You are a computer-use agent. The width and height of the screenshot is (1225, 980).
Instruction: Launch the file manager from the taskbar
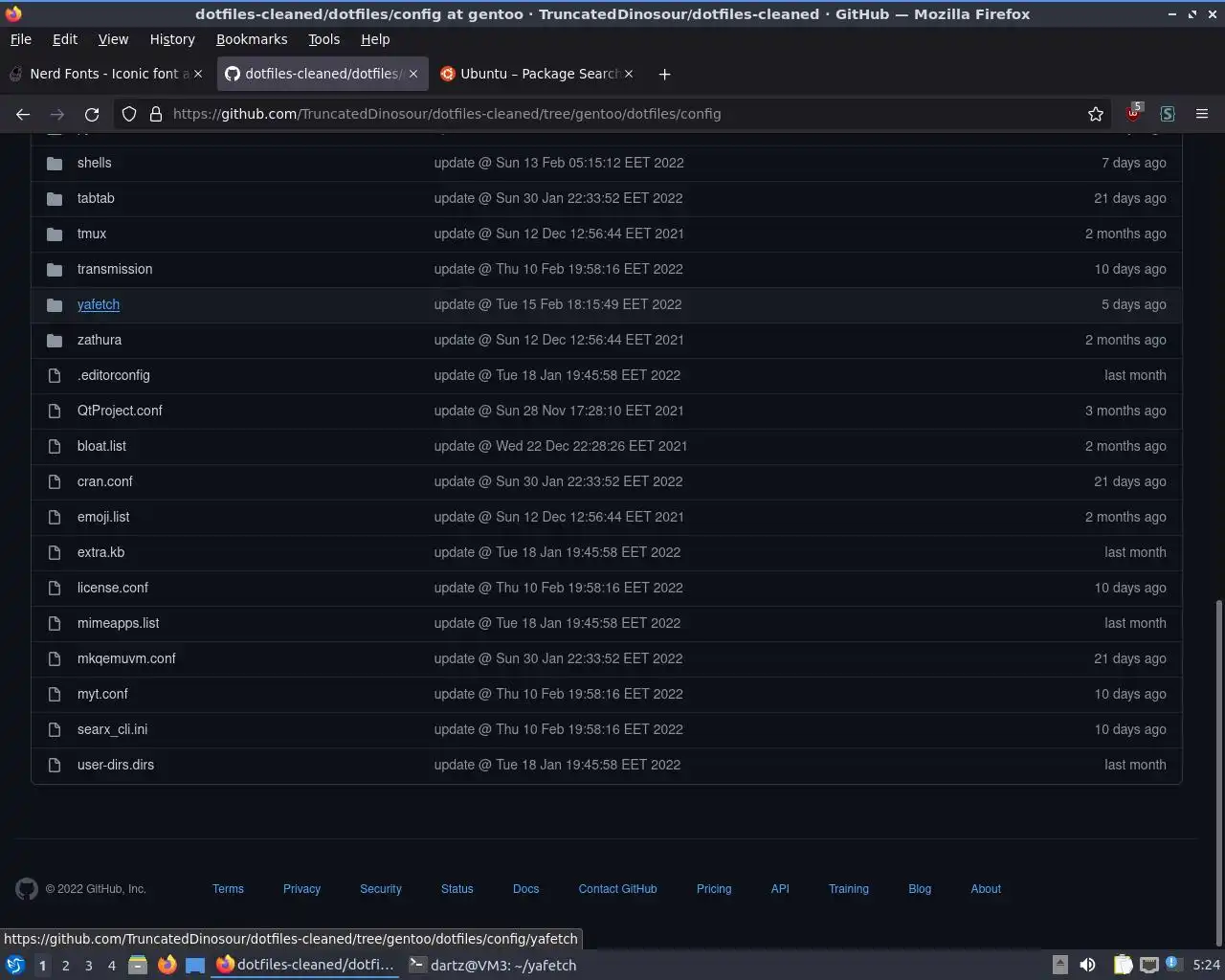tap(138, 965)
